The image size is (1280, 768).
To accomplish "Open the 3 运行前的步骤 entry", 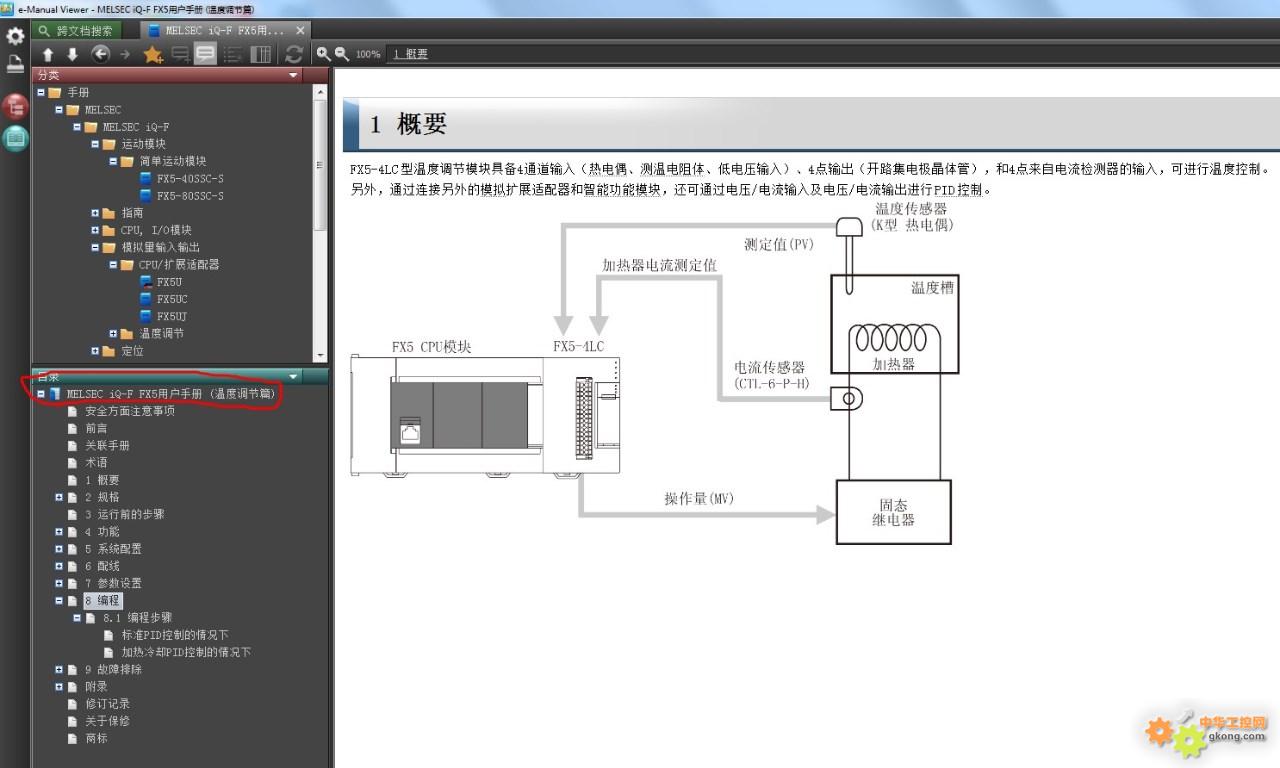I will [x=125, y=514].
